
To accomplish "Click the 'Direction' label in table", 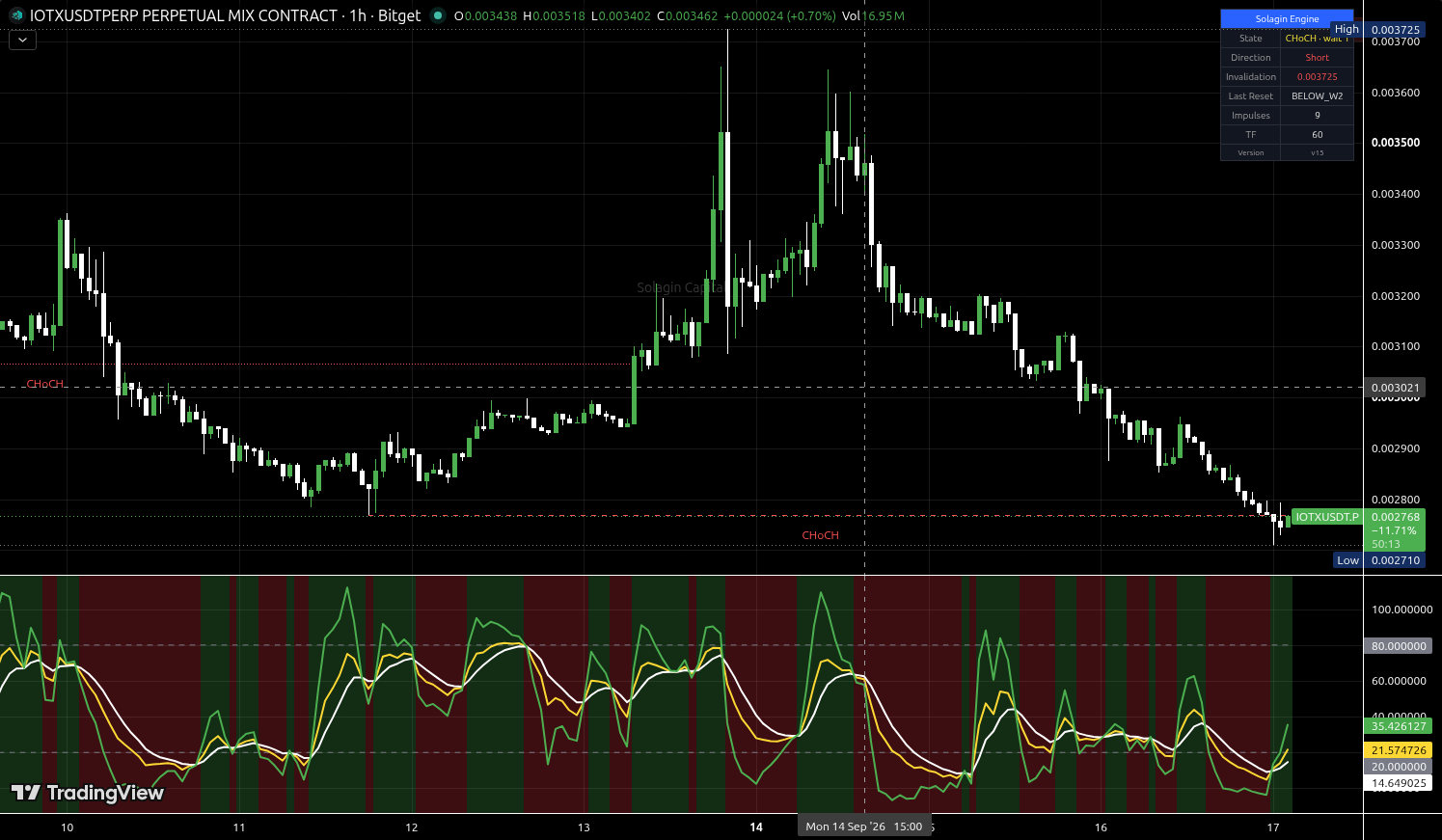I will pyautogui.click(x=1250, y=58).
